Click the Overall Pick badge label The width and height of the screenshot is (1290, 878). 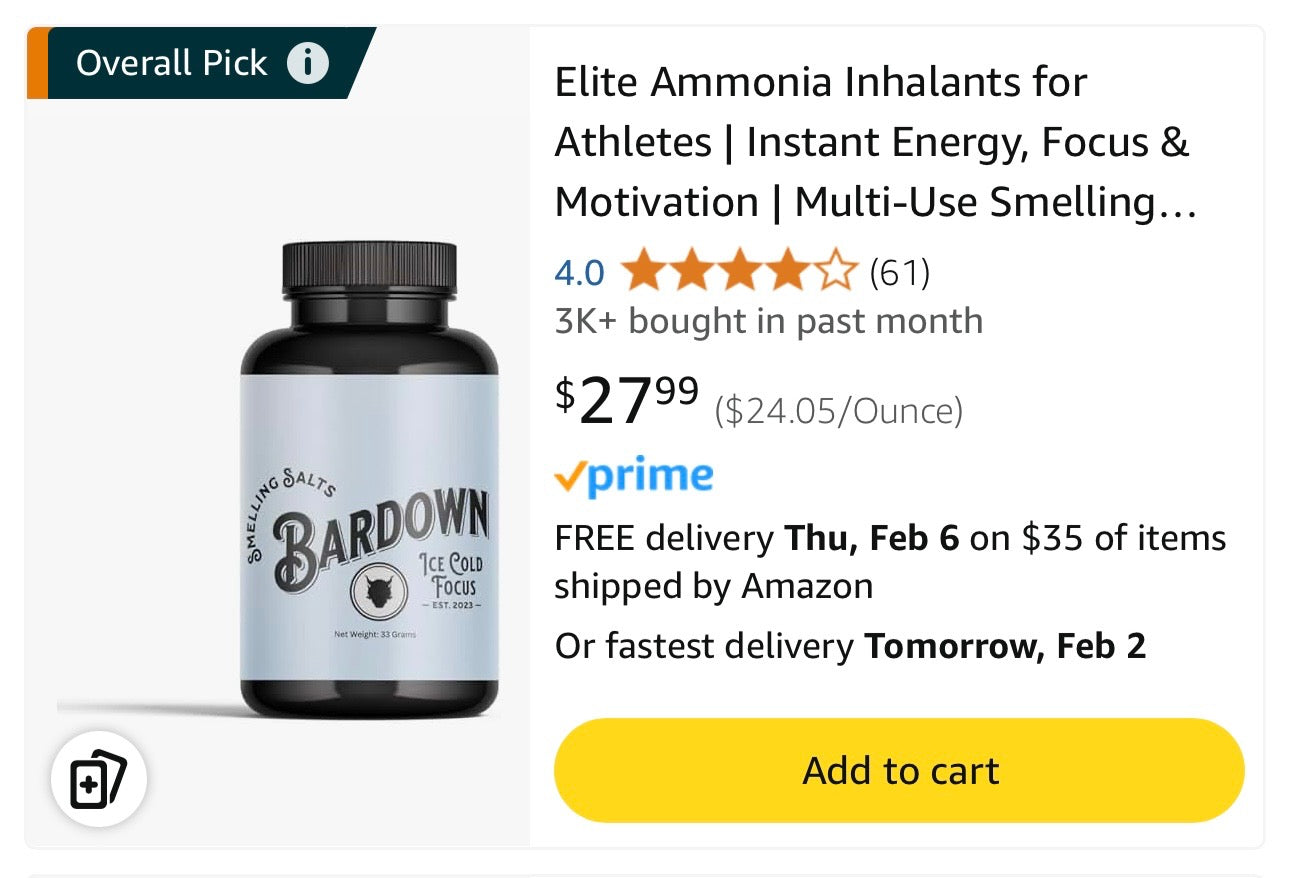(172, 63)
